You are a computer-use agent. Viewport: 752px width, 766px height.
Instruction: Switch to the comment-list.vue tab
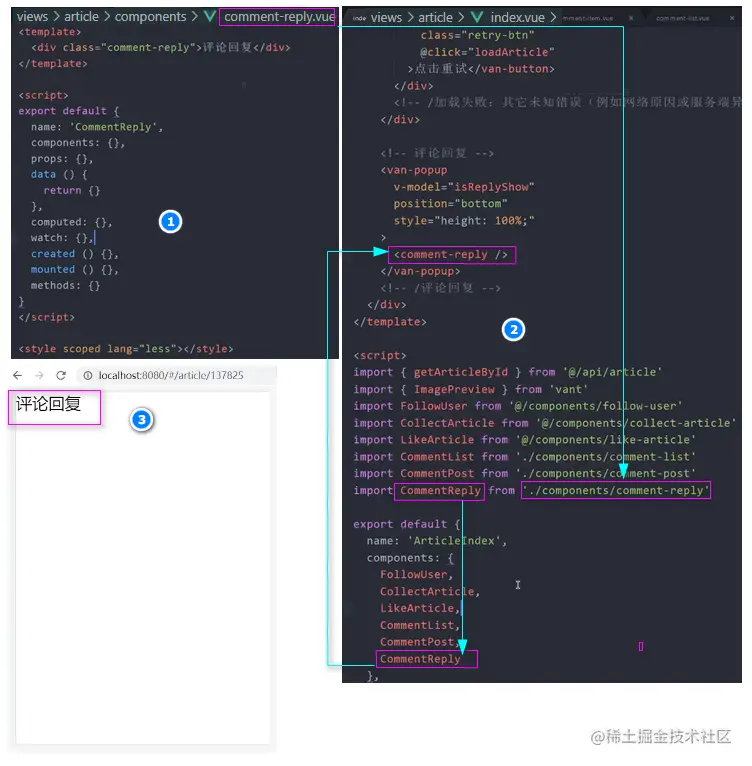click(682, 18)
